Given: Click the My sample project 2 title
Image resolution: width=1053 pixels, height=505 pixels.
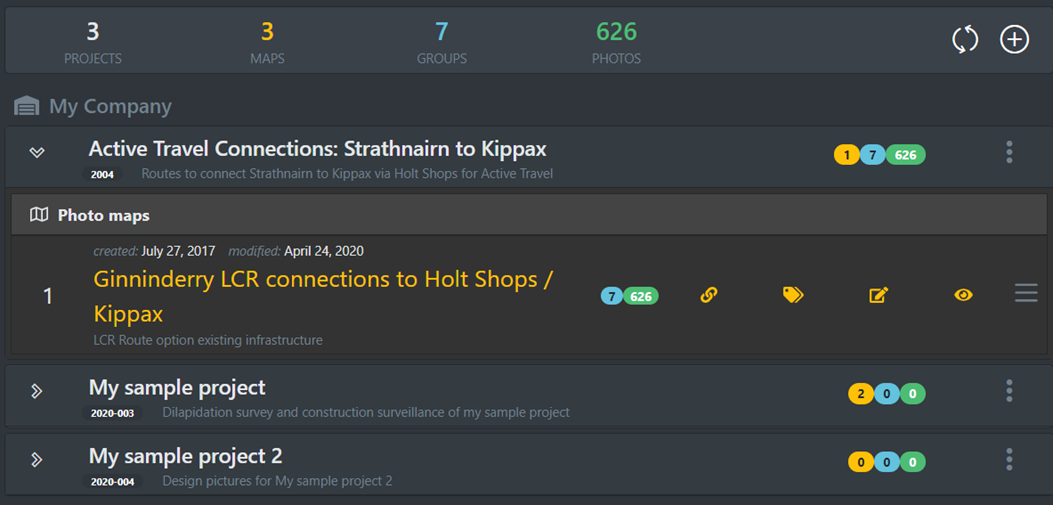Looking at the screenshot, I should pos(185,456).
